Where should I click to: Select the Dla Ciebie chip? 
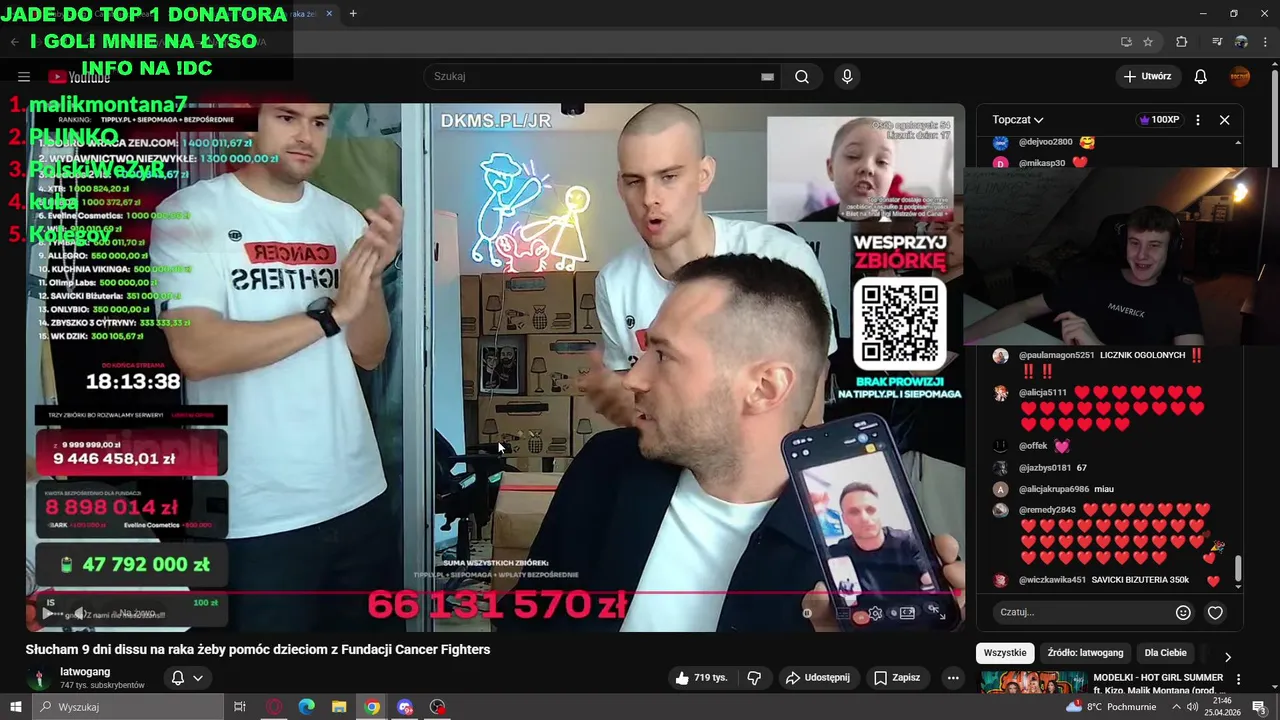(x=1165, y=653)
